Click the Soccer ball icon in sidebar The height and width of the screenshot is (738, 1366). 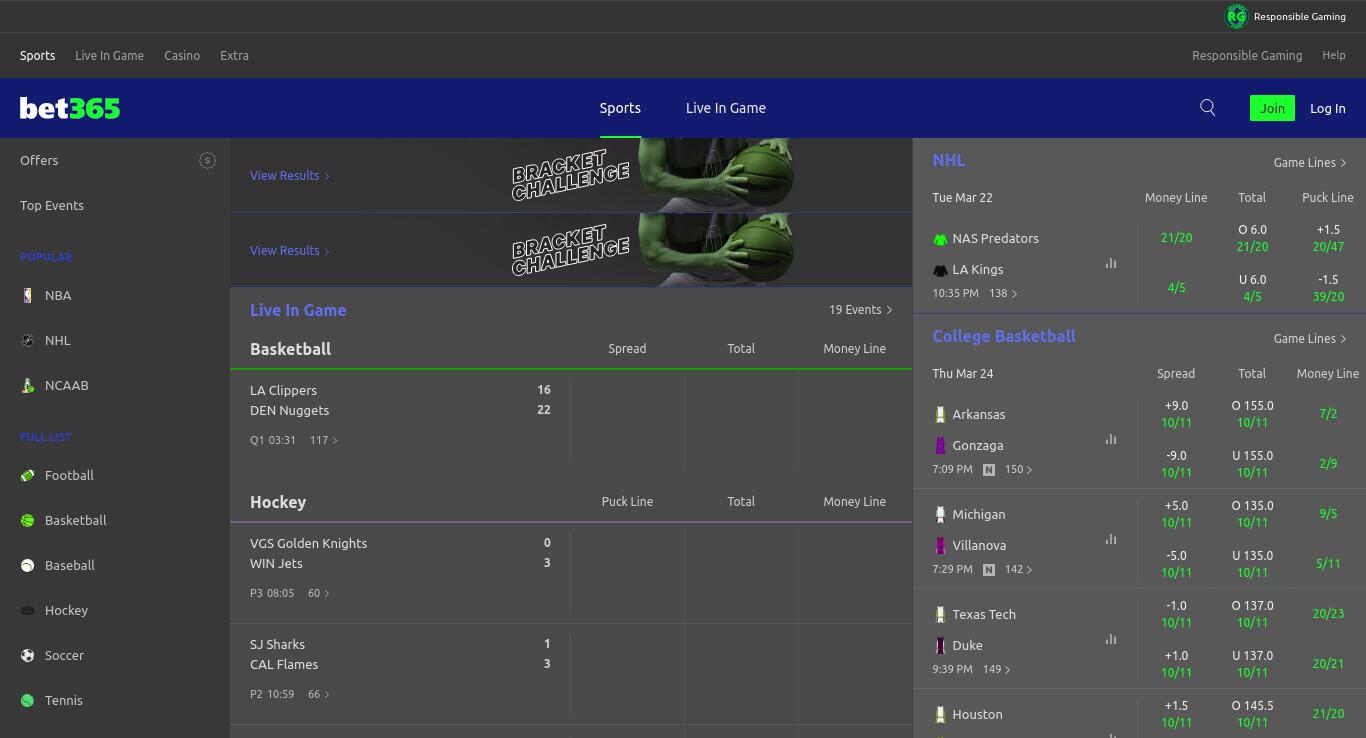(27, 655)
